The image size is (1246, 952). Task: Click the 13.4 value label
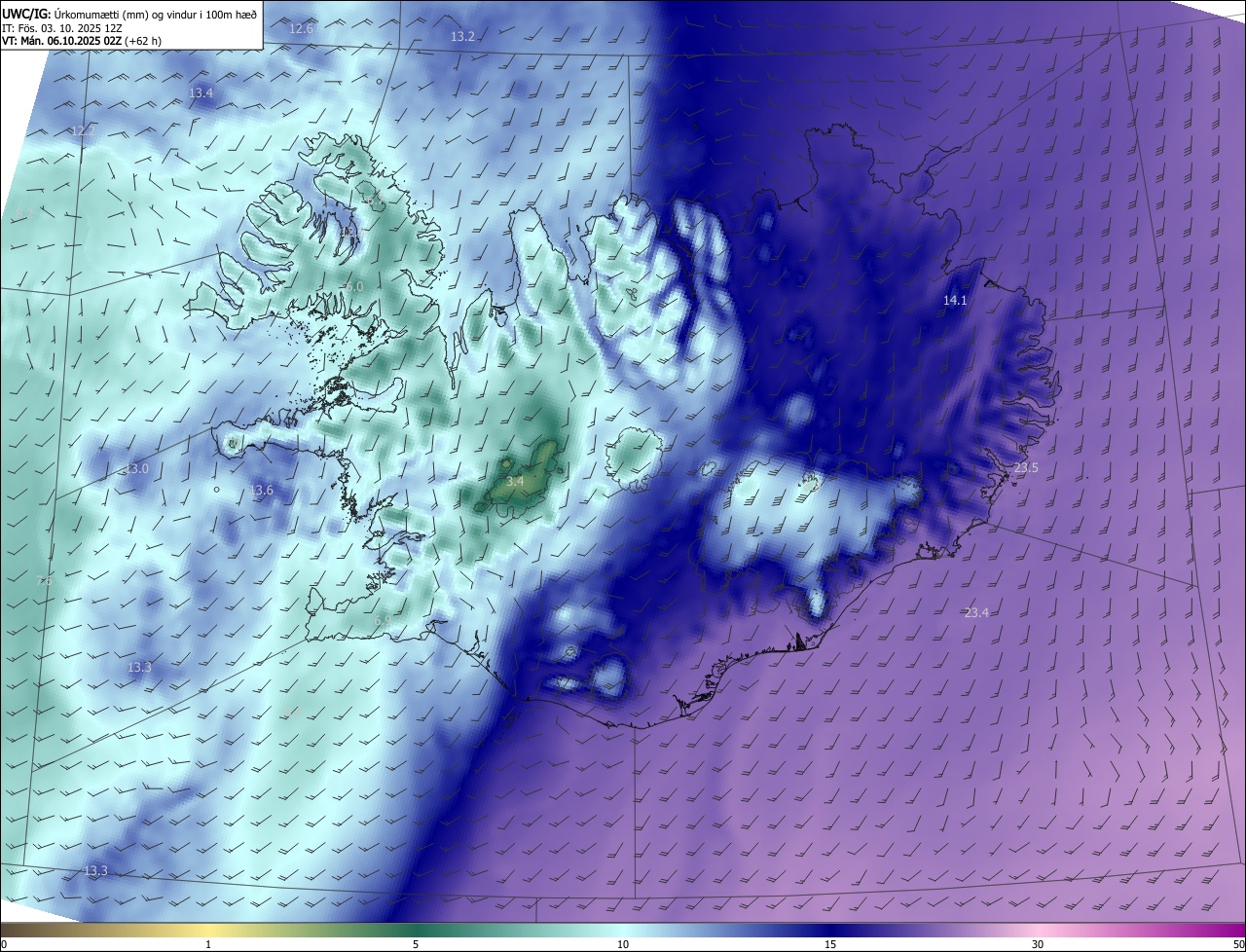tap(201, 93)
